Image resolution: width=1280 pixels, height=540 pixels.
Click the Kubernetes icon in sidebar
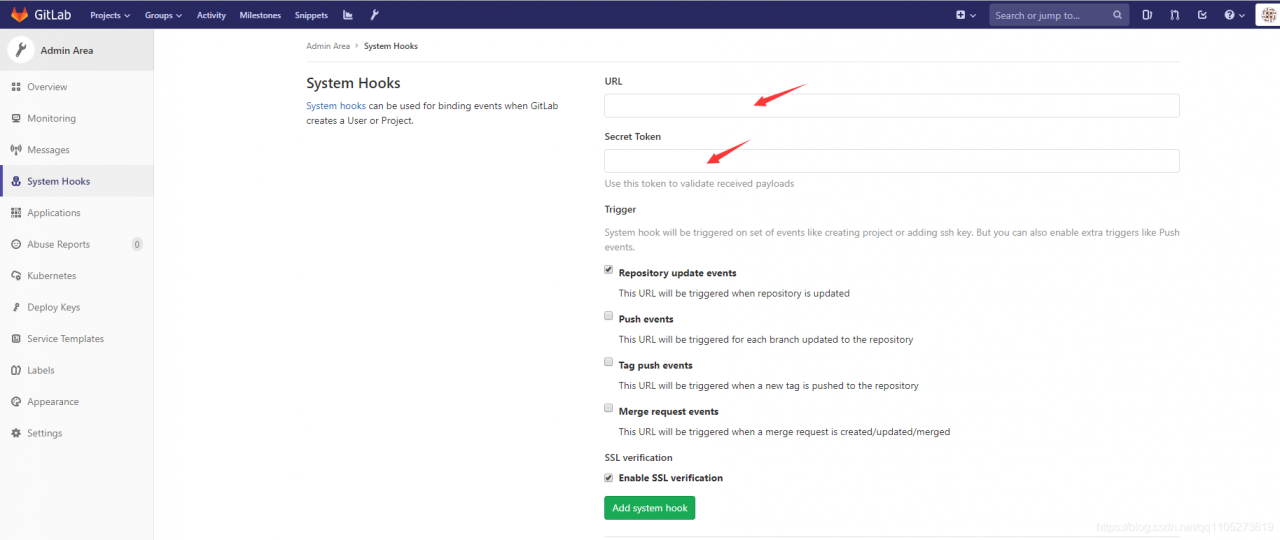click(x=16, y=276)
